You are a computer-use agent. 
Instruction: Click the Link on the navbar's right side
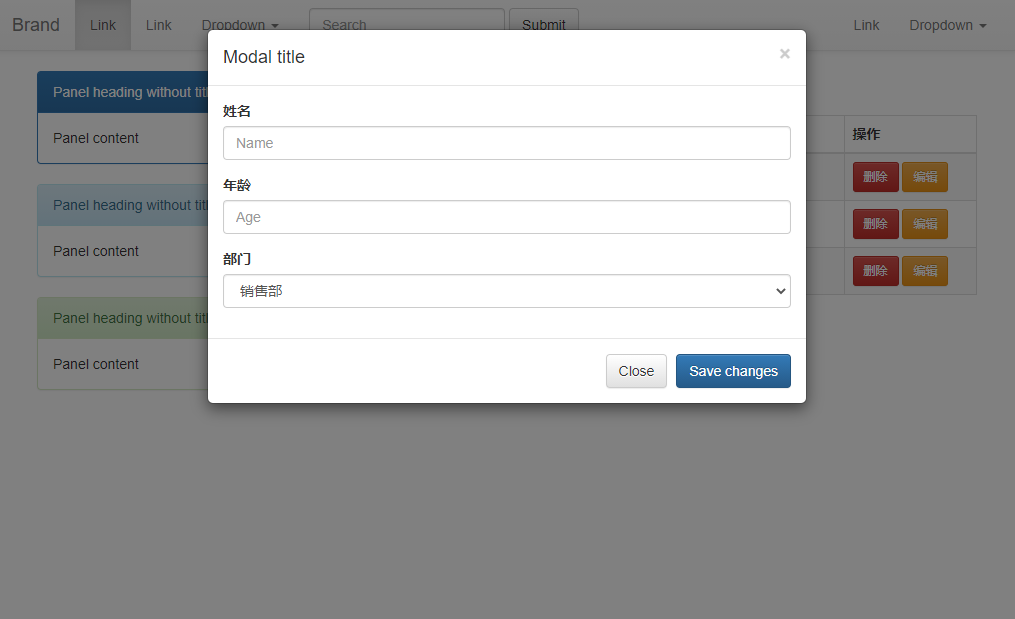point(866,25)
